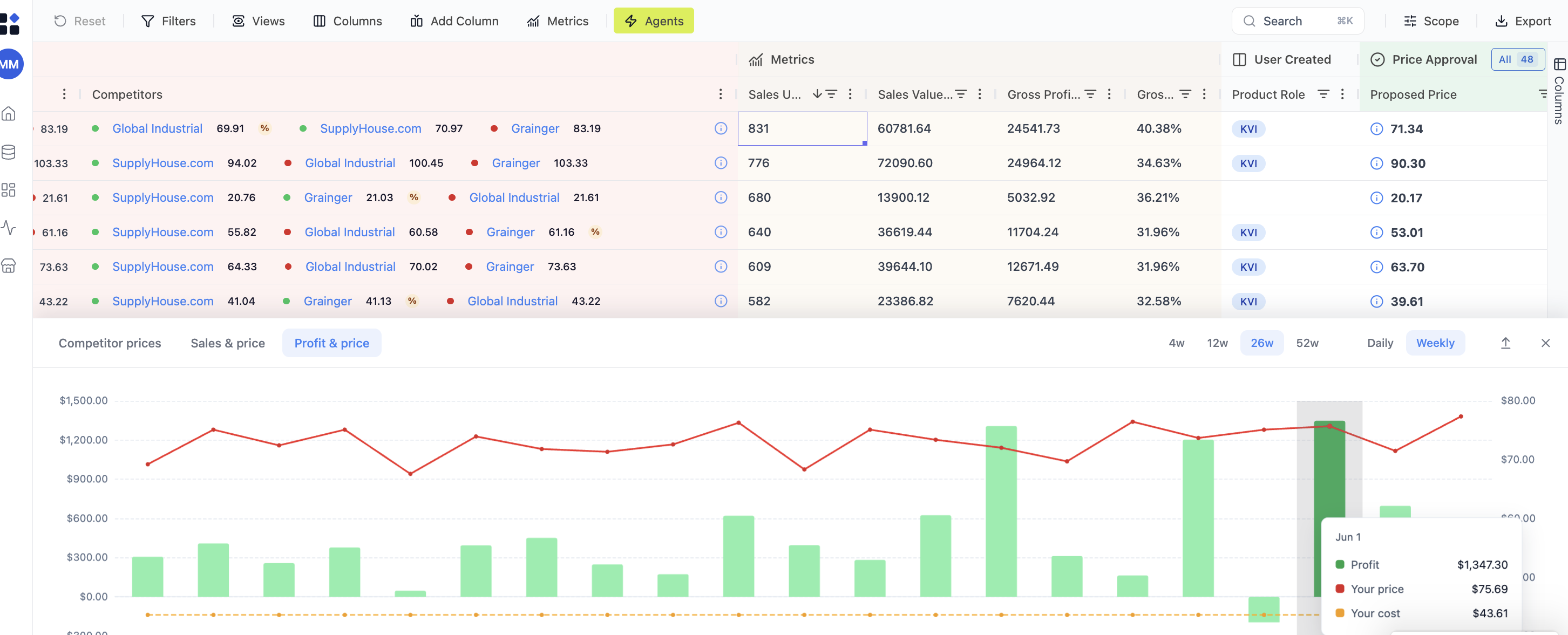1568x635 pixels.
Task: Open SupplyHouse.com link priced 55.82
Action: coord(163,233)
